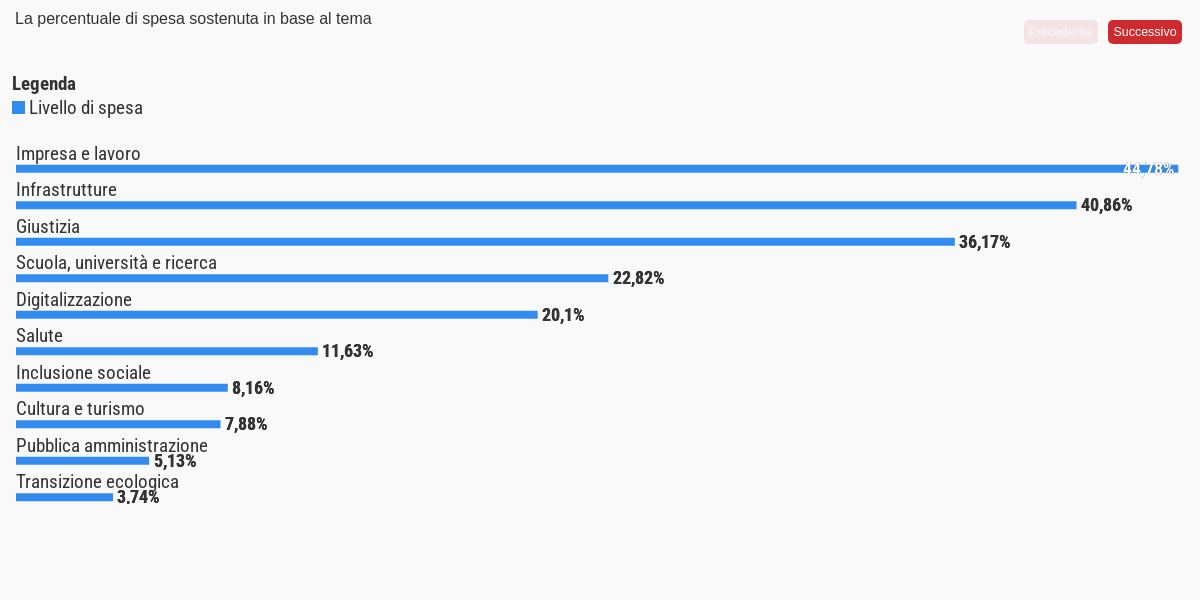The width and height of the screenshot is (1200, 600).
Task: Select the Impresa e lavoro bar
Action: [x=597, y=169]
